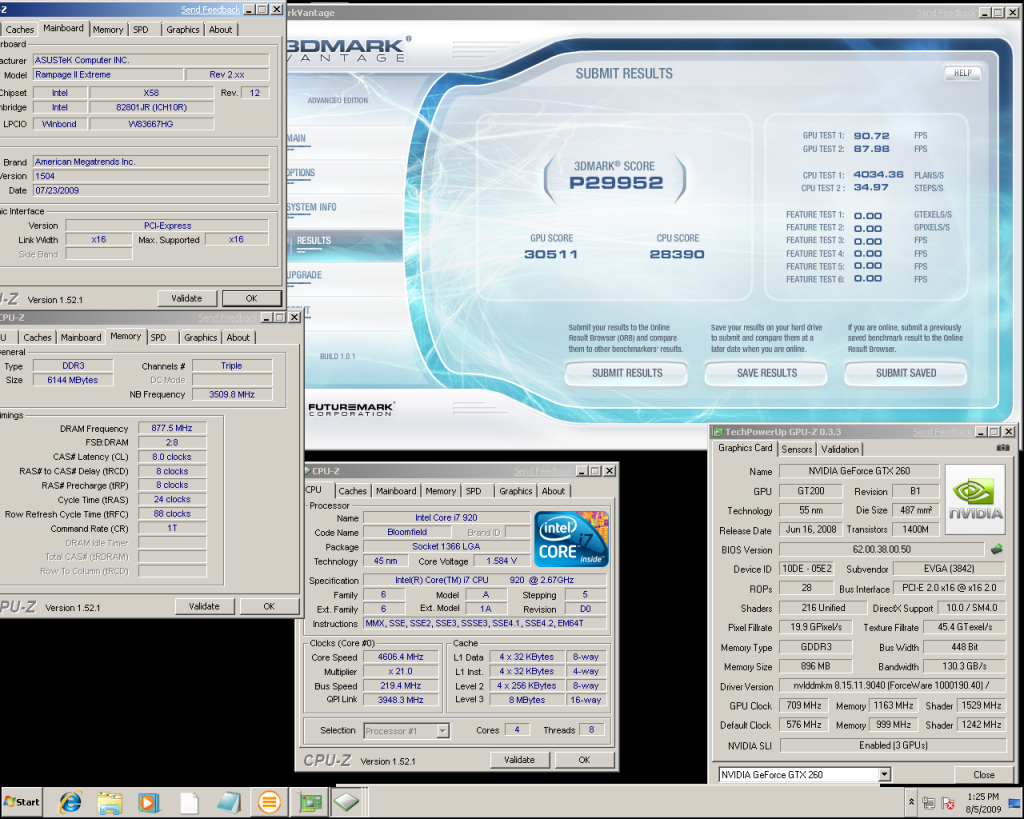
Task: Click the DRAM Frequency 877.5 MHz value
Action: [172, 428]
